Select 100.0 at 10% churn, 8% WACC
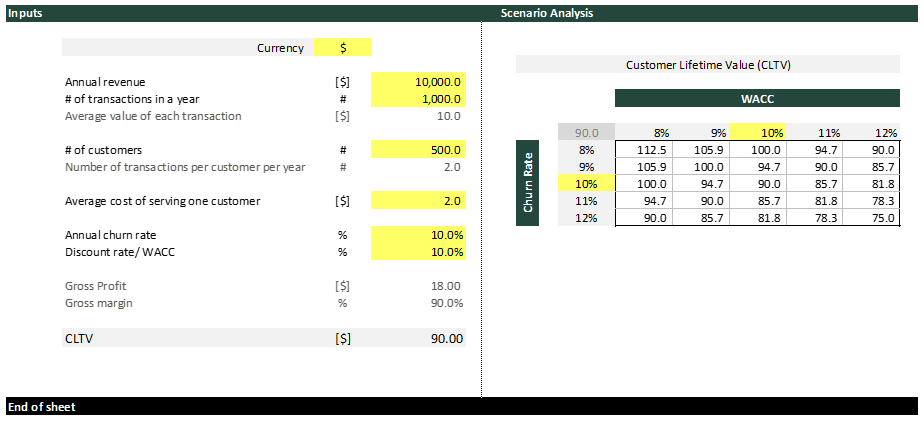Screen dimensions: 924x424 pos(644,184)
